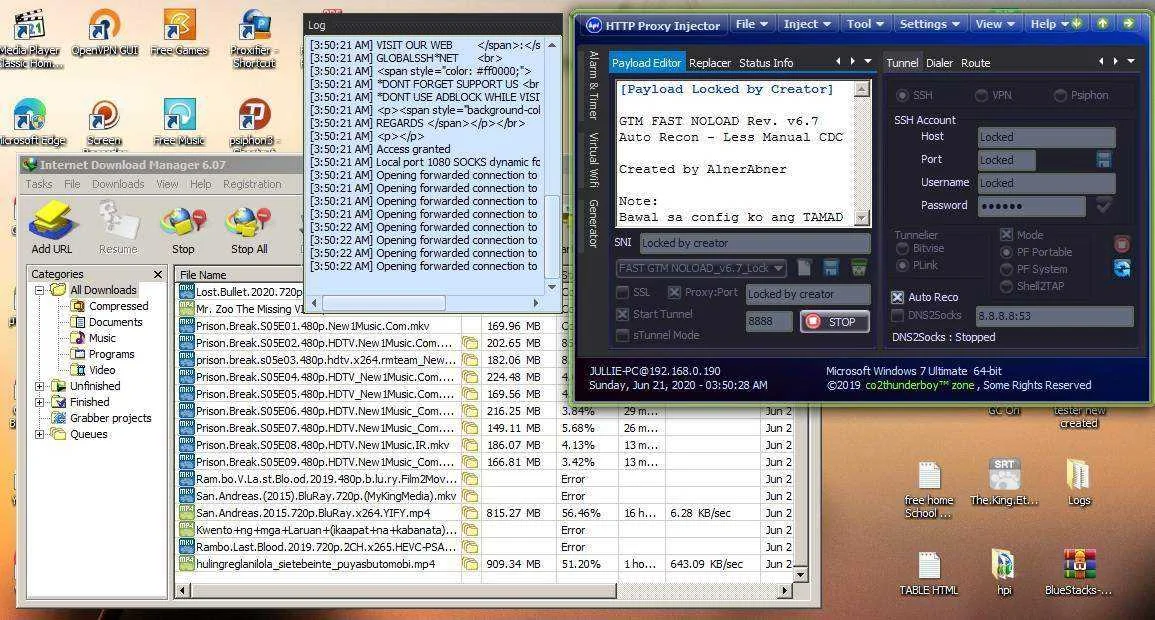Click save floppy icon beside config dropdown
Image resolution: width=1155 pixels, height=620 pixels.
pos(831,268)
